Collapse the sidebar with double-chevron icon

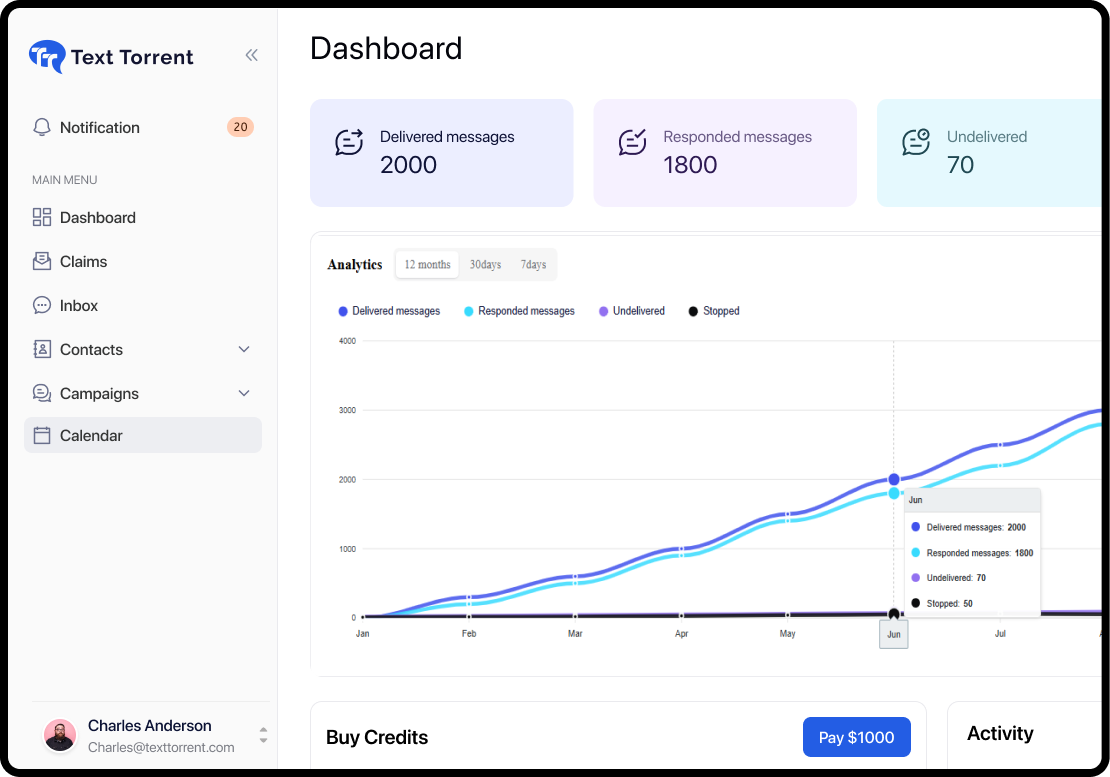251,55
